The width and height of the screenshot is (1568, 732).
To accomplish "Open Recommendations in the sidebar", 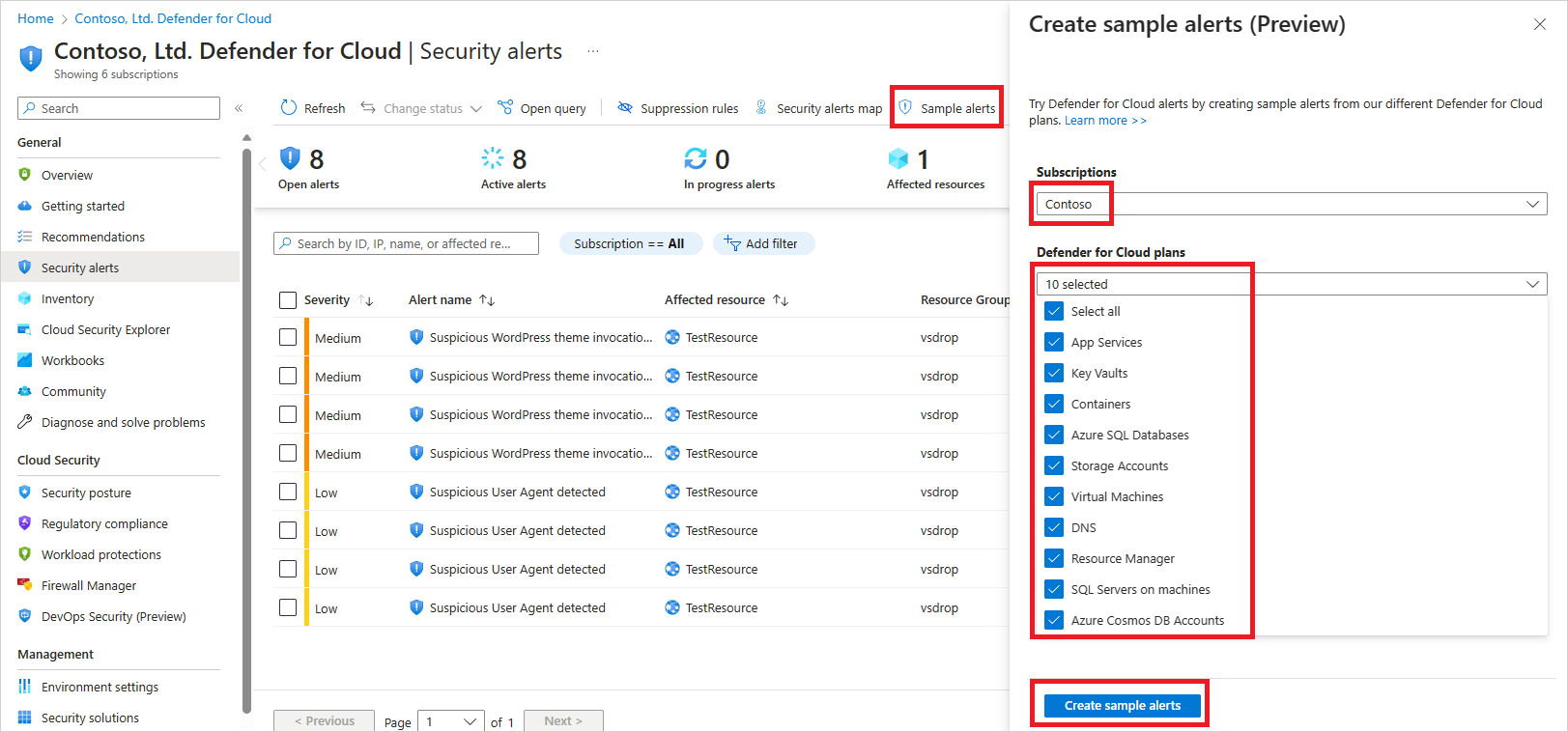I will click(93, 237).
